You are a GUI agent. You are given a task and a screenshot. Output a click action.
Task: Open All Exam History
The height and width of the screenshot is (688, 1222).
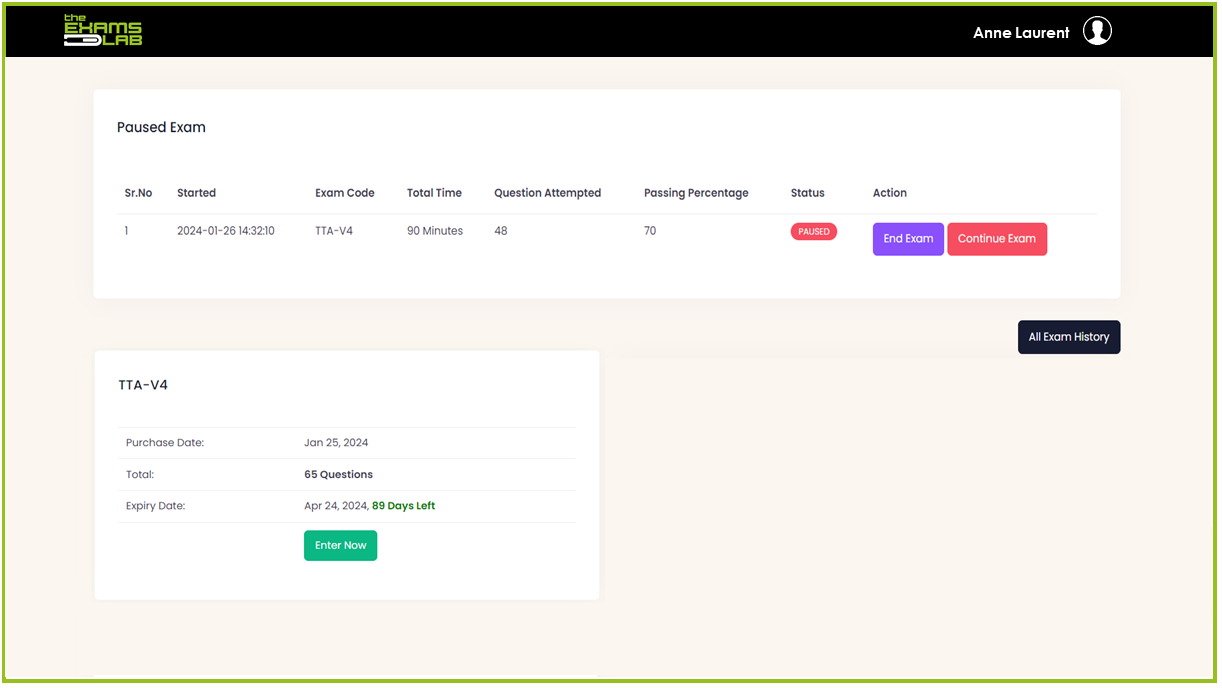coord(1068,337)
